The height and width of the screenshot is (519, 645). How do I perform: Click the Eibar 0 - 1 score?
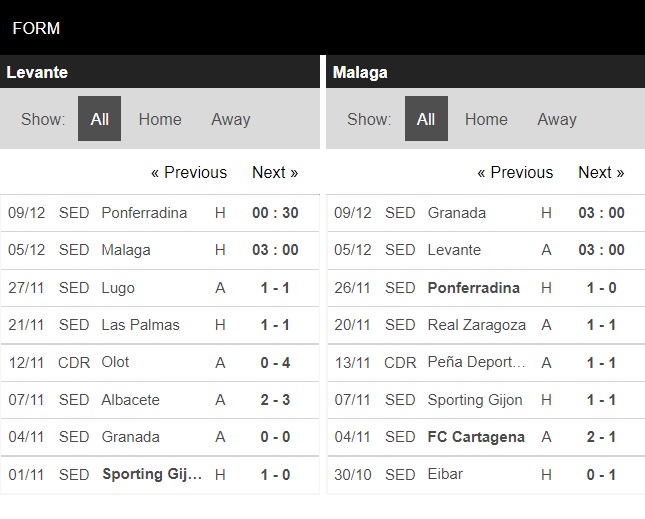[x=601, y=475]
